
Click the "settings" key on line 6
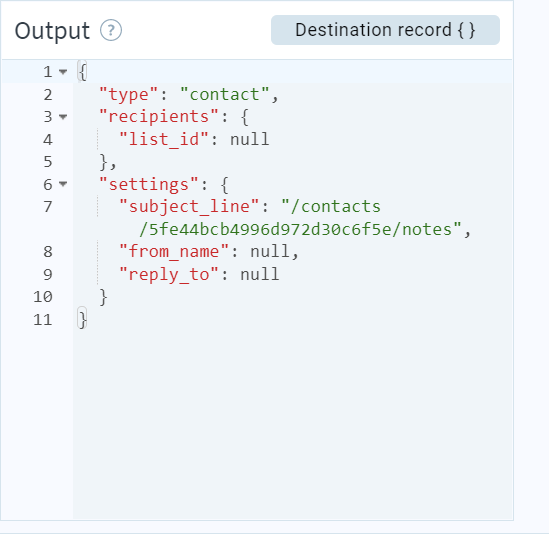point(149,184)
